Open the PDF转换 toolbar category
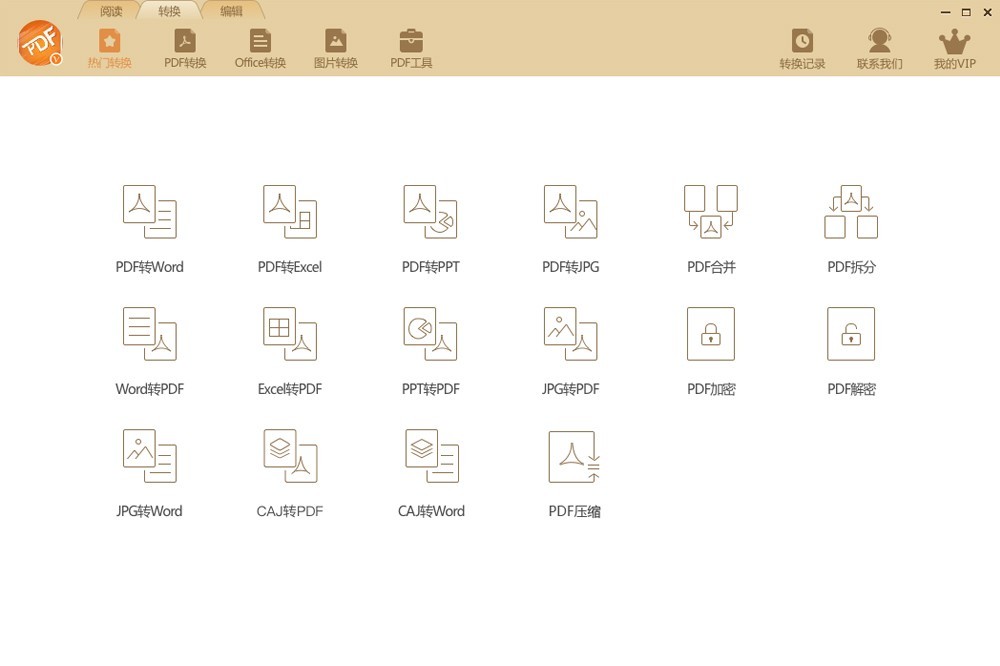 [x=185, y=48]
